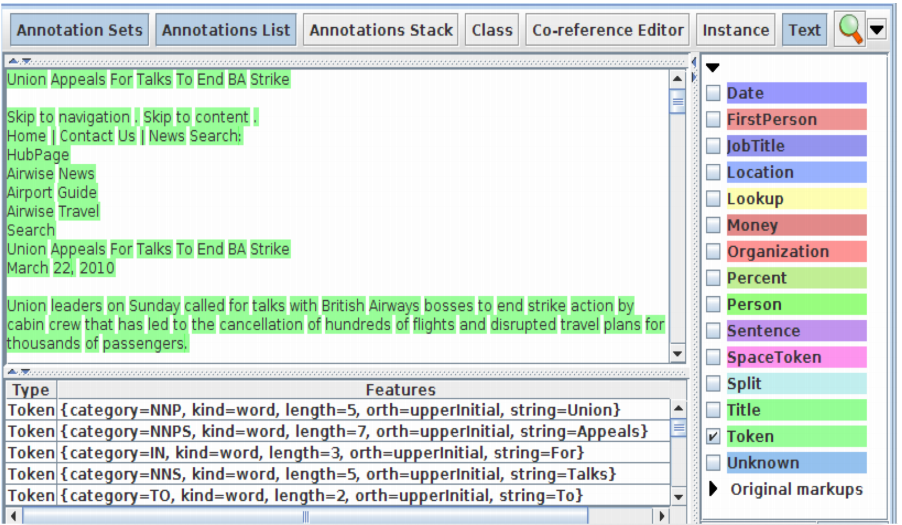902x525 pixels.
Task: Click the magnifying glass search icon
Action: click(x=850, y=30)
